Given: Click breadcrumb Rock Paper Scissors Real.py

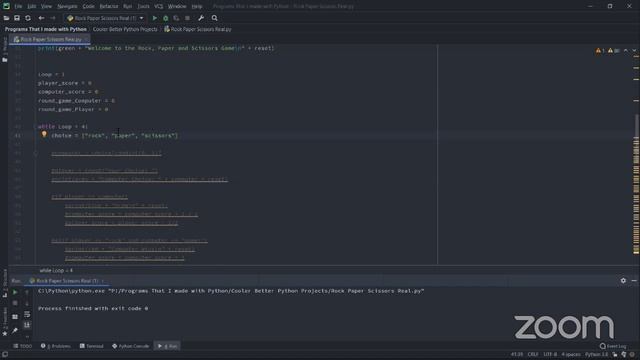Looking at the screenshot, I should tap(198, 29).
